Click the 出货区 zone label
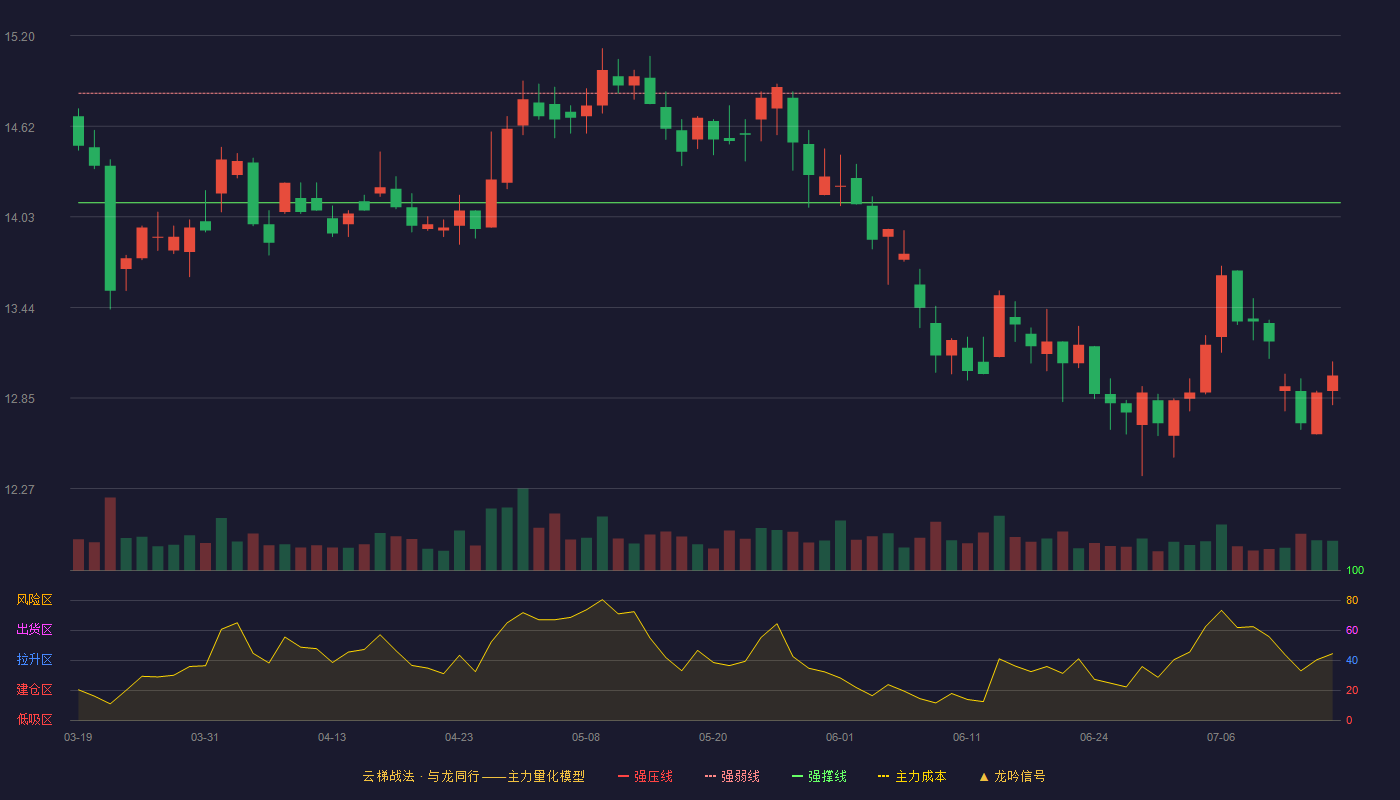 point(34,630)
